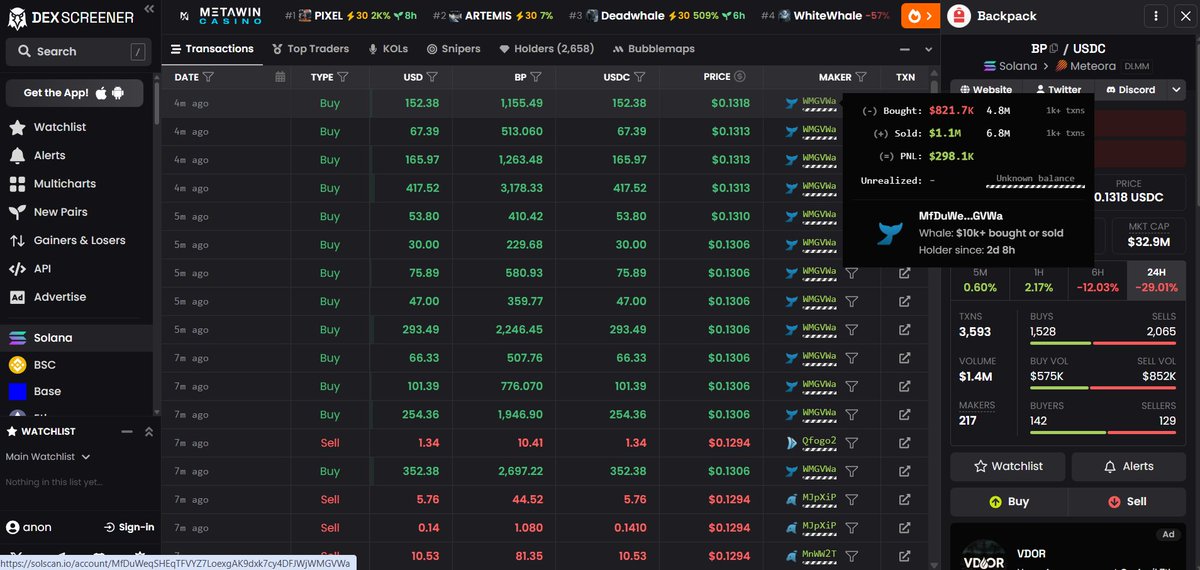Screen dimensions: 1200x570
Task: Switch to the Bubblemaps tab
Action: coord(654,48)
